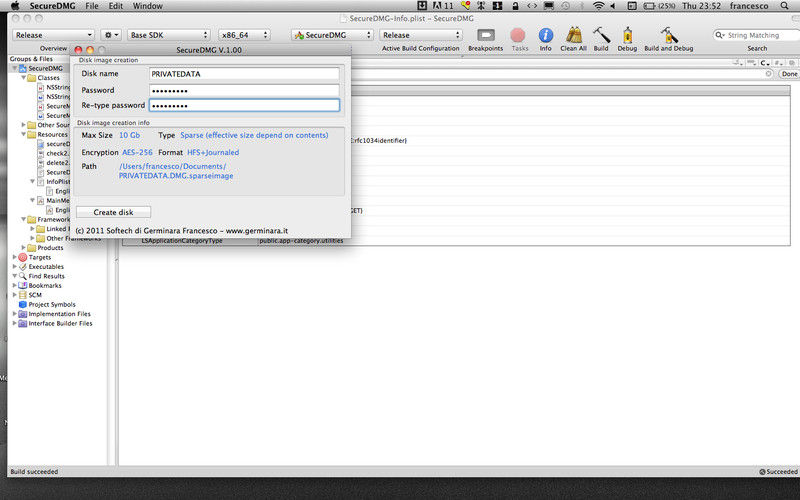
Task: Click the Password field
Action: [244, 90]
